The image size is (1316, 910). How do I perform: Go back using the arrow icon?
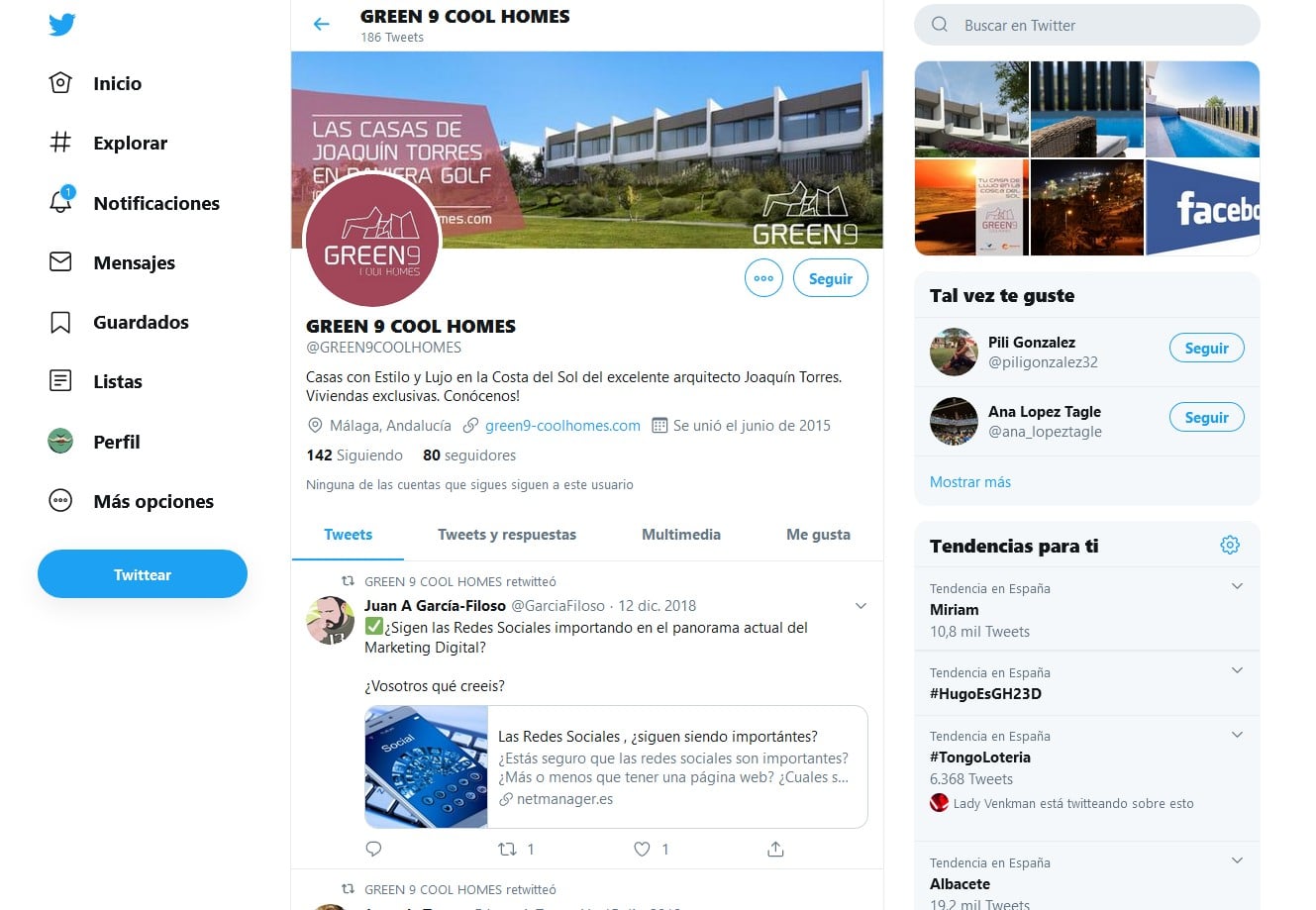321,24
